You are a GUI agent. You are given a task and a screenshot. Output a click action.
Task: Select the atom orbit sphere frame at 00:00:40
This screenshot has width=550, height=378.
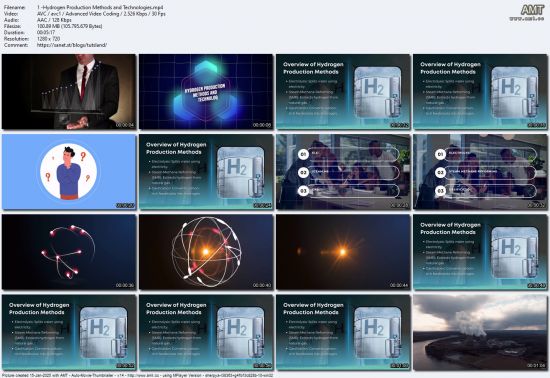[206, 252]
